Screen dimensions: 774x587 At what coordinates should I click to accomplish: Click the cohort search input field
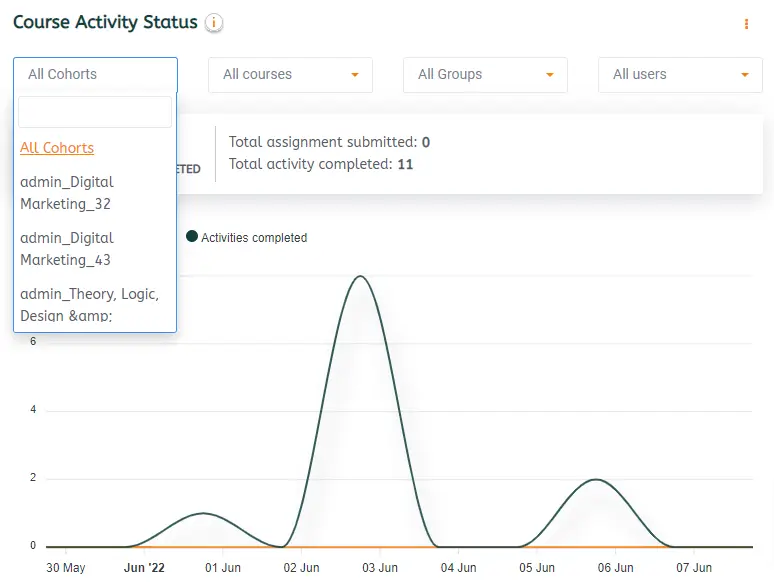pyautogui.click(x=95, y=112)
